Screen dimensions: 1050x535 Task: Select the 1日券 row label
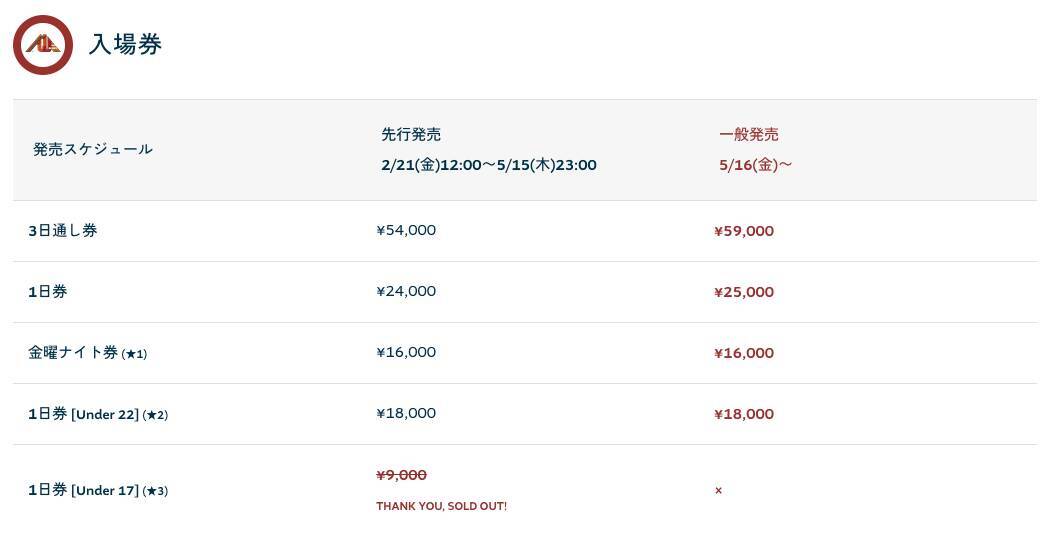[x=48, y=292]
